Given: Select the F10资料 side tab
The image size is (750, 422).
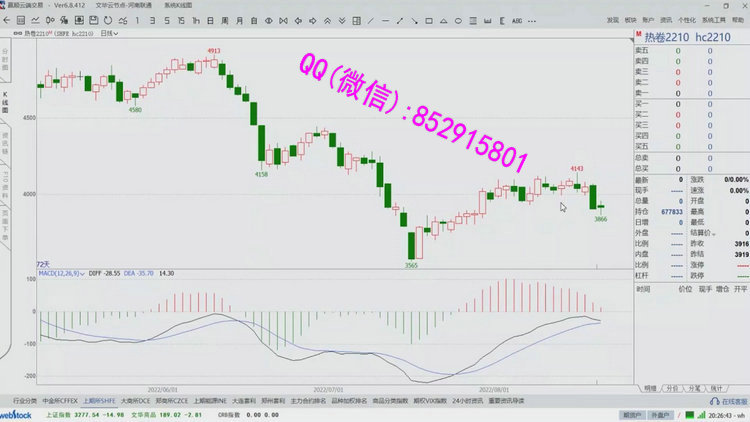Looking at the screenshot, I should click(5, 181).
